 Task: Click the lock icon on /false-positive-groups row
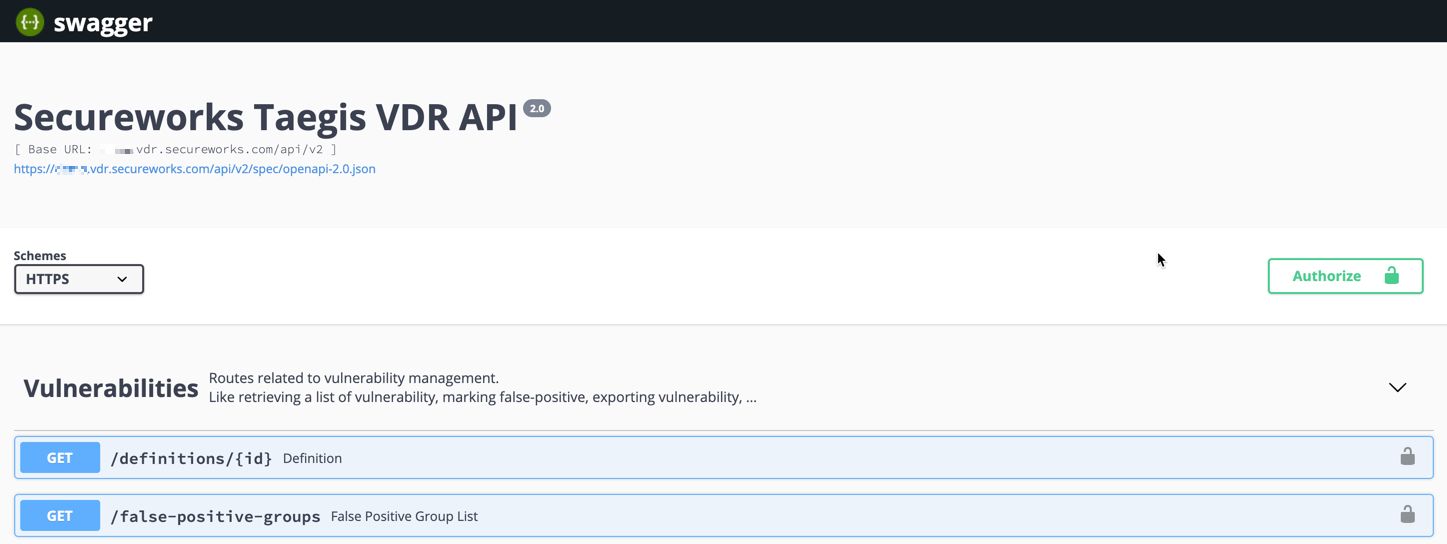(x=1407, y=515)
